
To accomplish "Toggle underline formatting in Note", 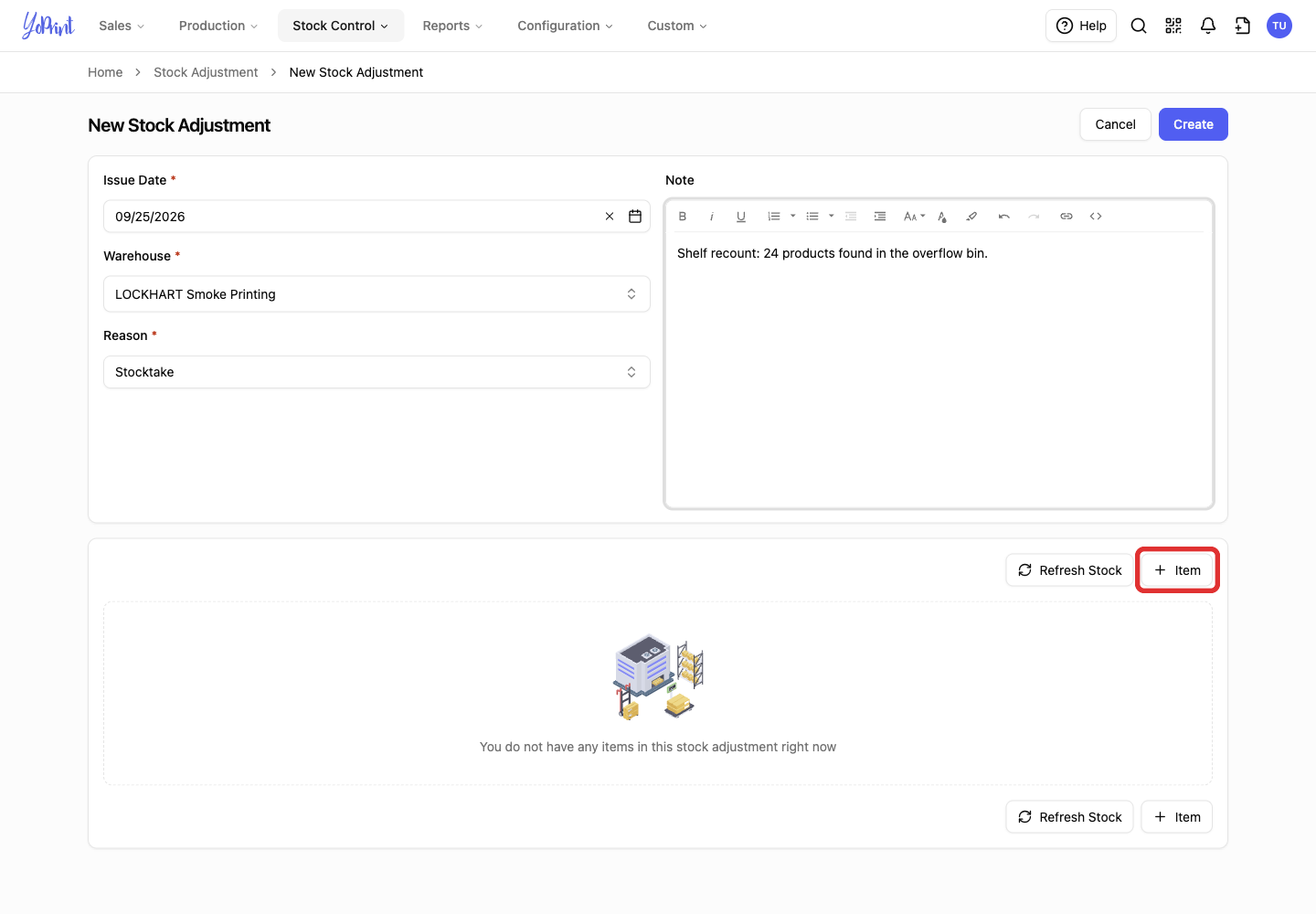I will click(x=741, y=217).
